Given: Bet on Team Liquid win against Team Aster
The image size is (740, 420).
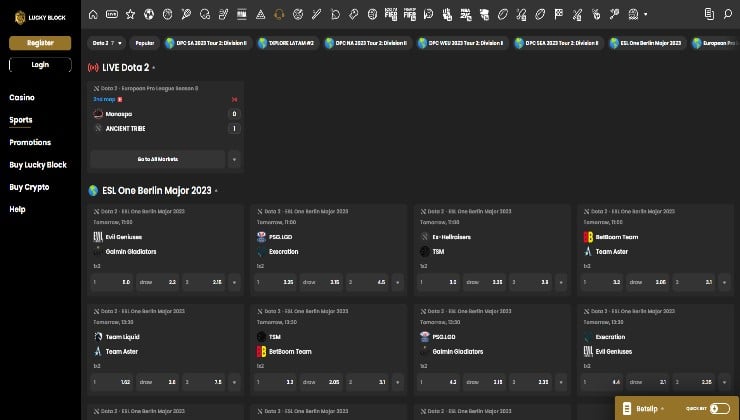Looking at the screenshot, I should pyautogui.click(x=112, y=382).
